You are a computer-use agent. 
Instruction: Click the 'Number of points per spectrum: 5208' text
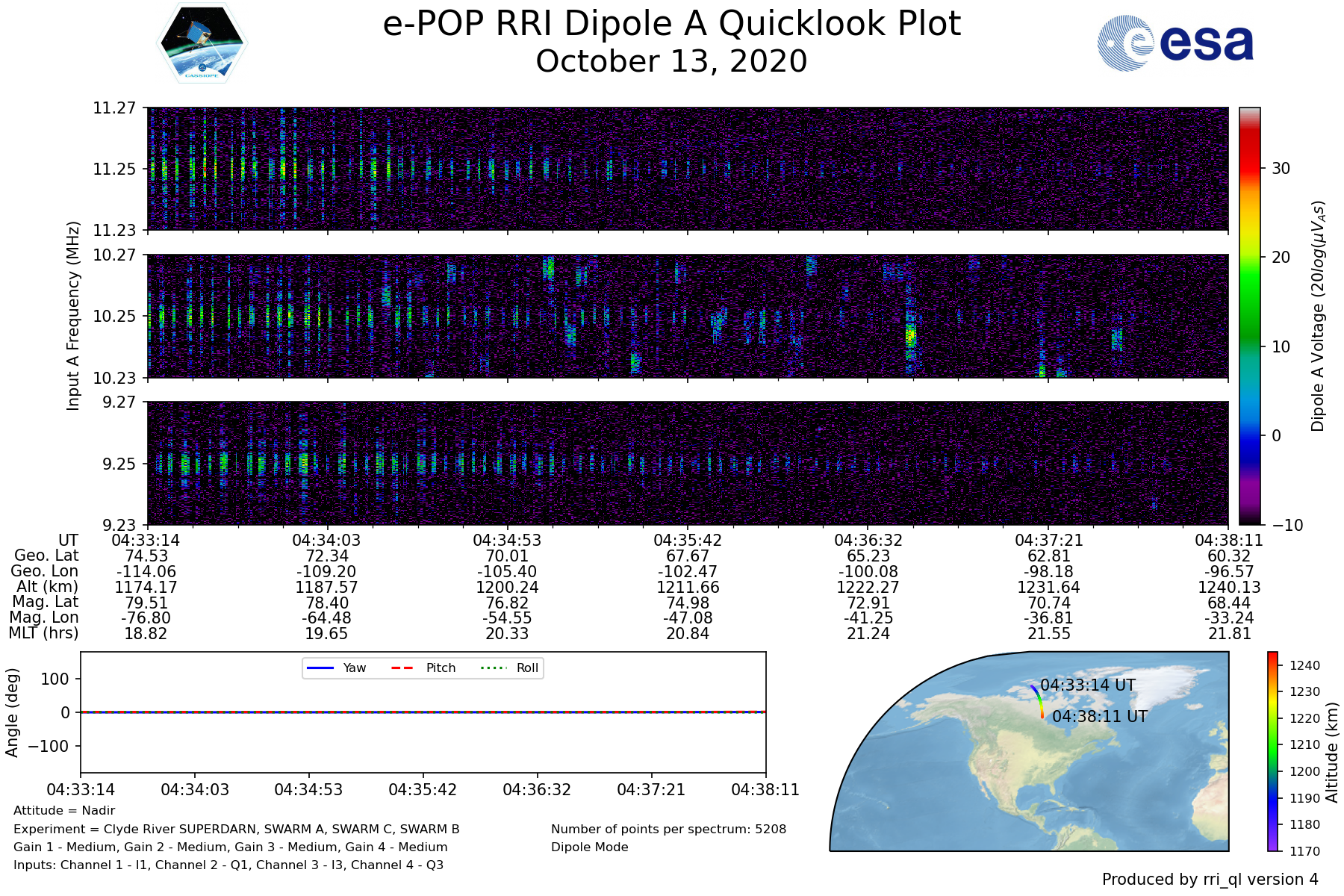tap(668, 829)
